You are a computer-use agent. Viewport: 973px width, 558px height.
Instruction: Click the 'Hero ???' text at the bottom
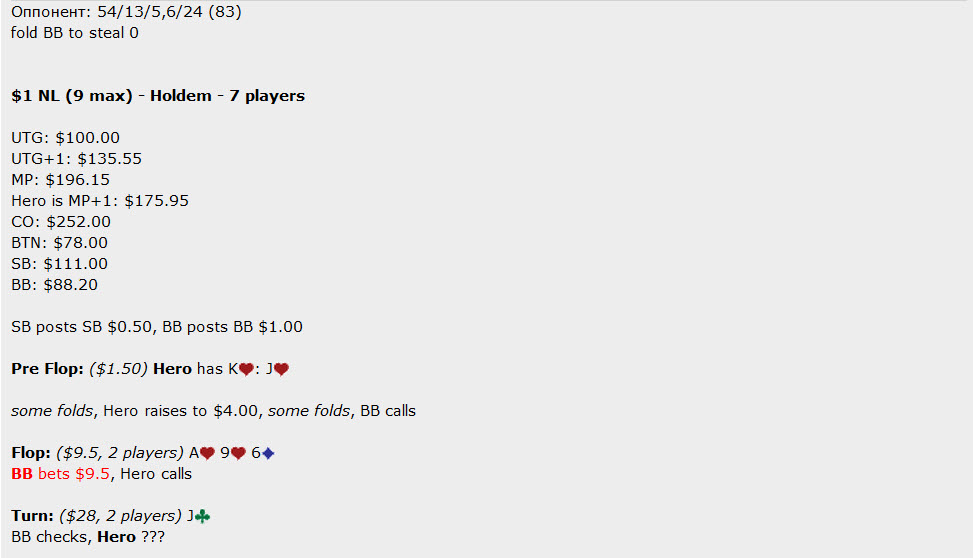[x=131, y=537]
